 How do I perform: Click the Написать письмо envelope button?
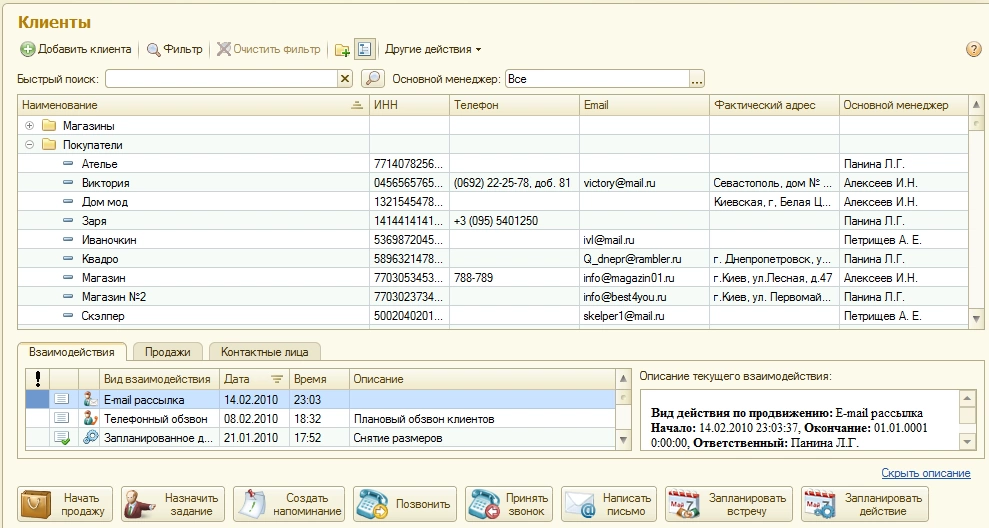point(608,504)
